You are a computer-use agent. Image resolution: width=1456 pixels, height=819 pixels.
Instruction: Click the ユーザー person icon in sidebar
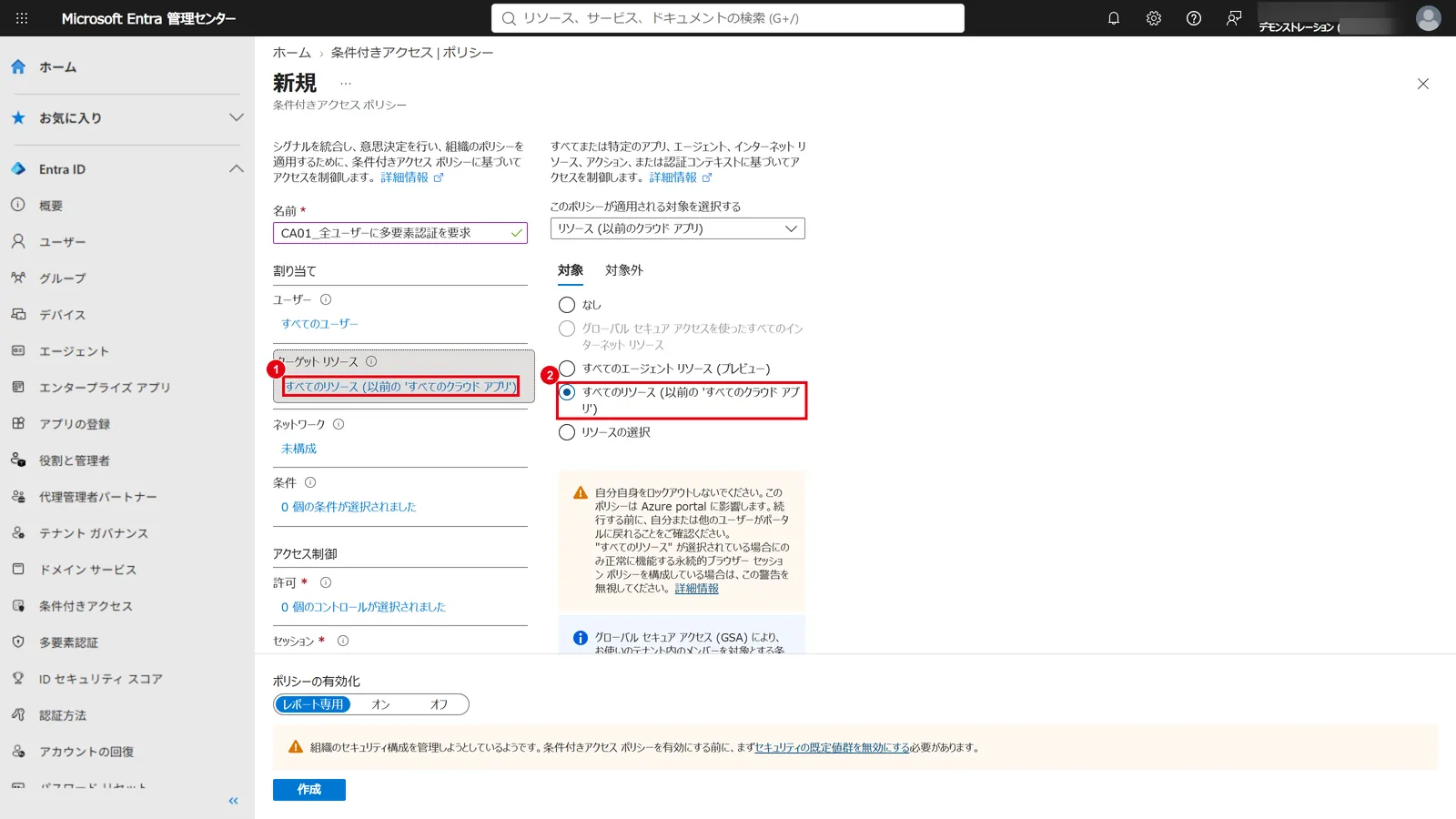pyautogui.click(x=18, y=241)
